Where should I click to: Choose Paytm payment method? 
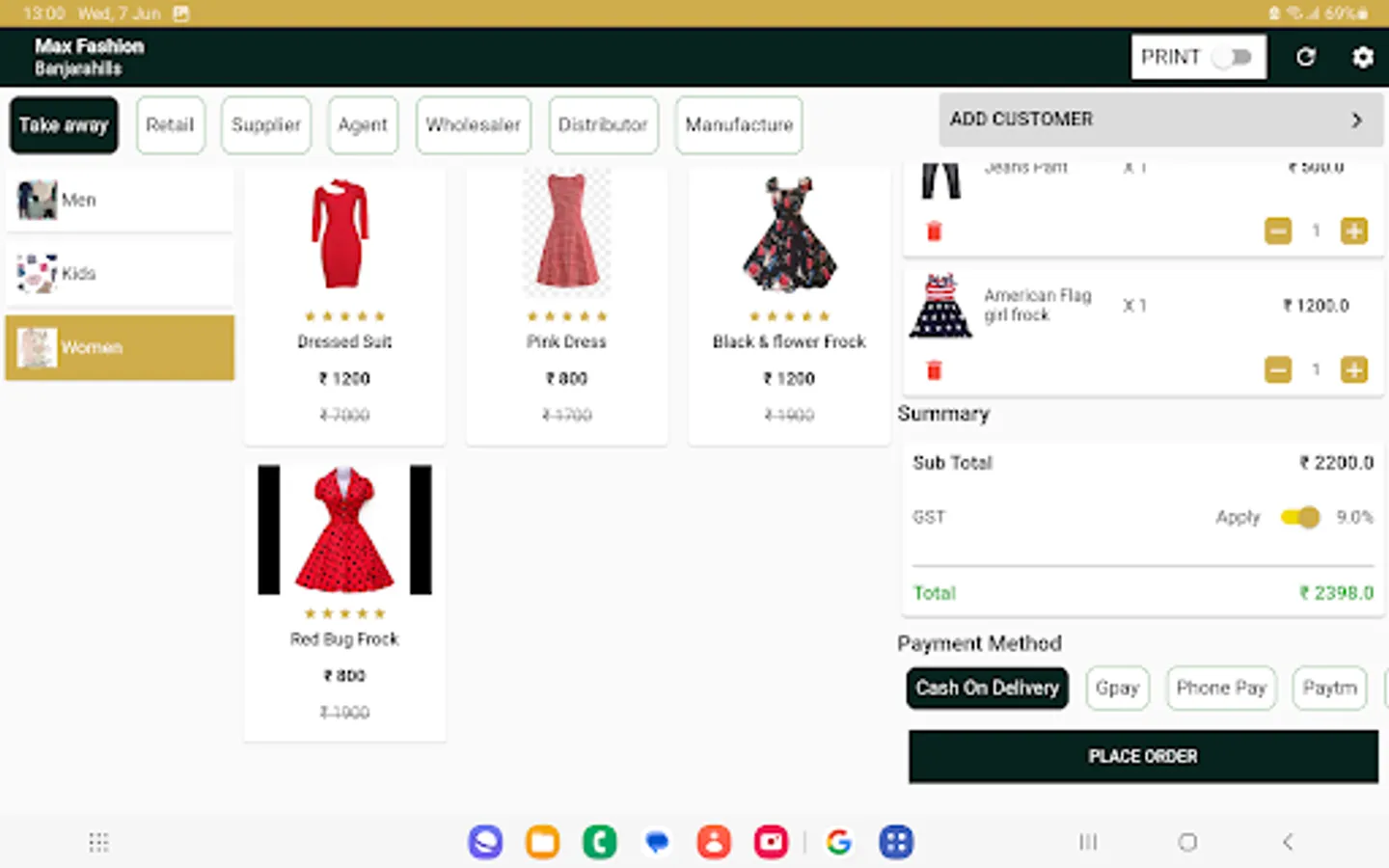point(1329,689)
